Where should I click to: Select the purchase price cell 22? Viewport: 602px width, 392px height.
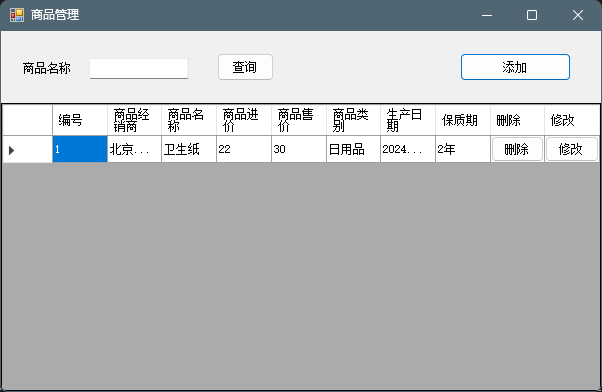tap(244, 149)
